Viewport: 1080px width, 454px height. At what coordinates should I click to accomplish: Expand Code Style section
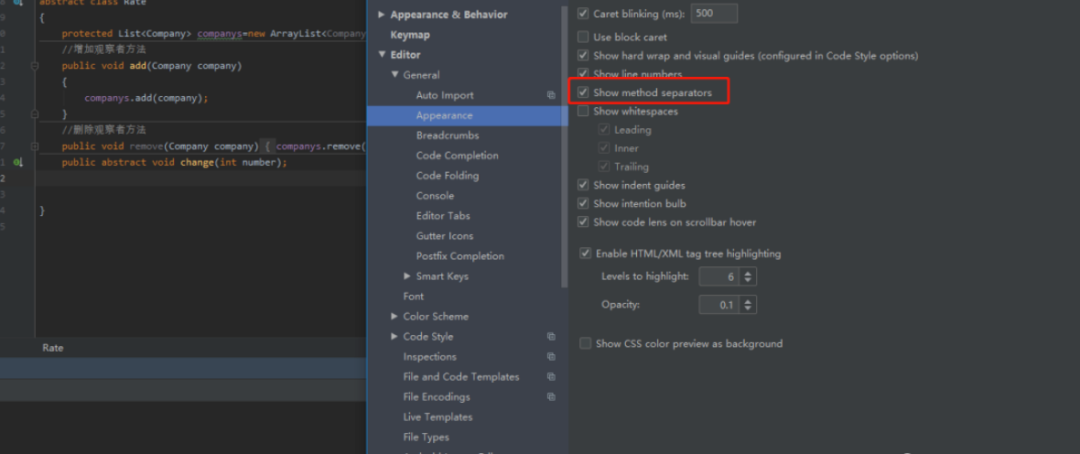[395, 336]
